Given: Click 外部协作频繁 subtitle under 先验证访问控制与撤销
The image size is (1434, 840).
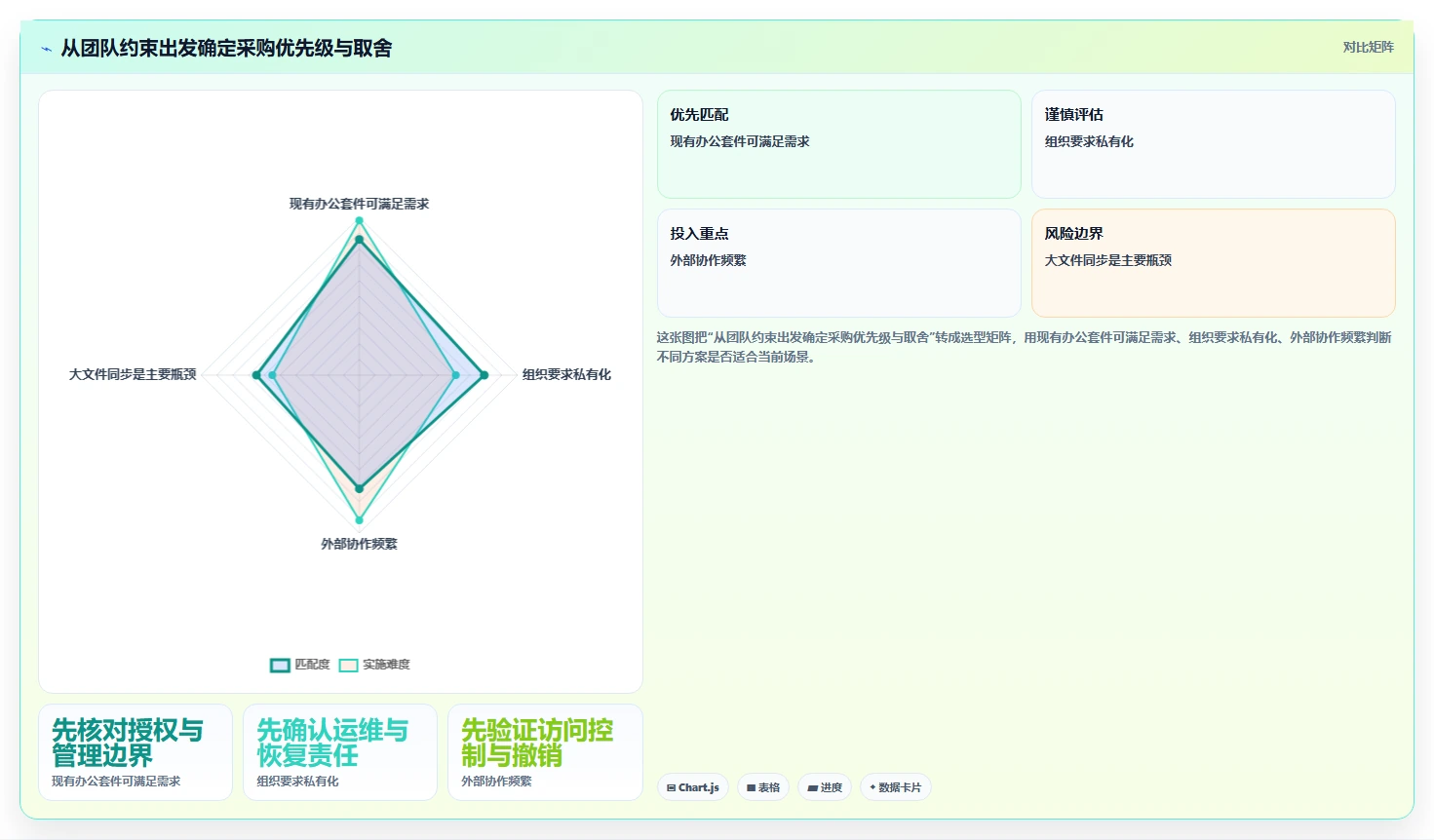Looking at the screenshot, I should [x=496, y=782].
